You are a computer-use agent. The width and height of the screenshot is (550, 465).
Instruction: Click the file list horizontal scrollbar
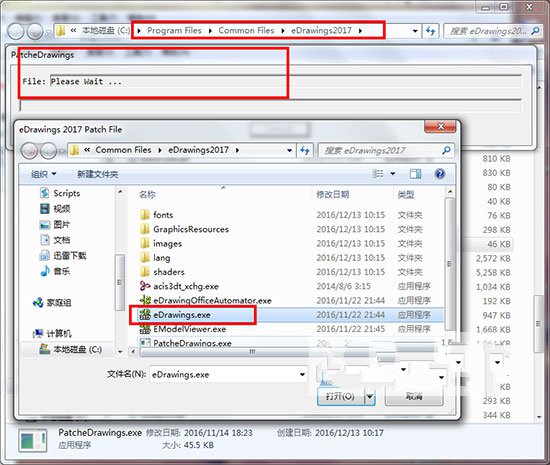point(253,351)
